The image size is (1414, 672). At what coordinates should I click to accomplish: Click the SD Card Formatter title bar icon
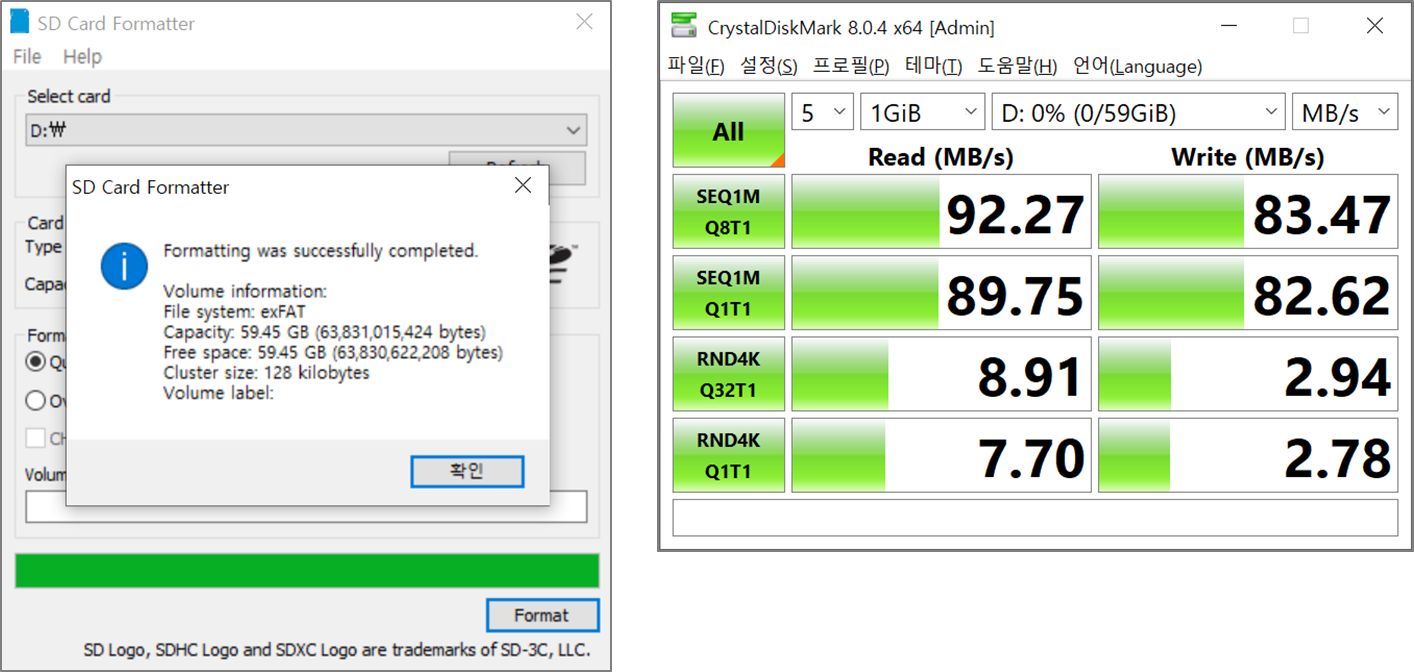(x=18, y=22)
